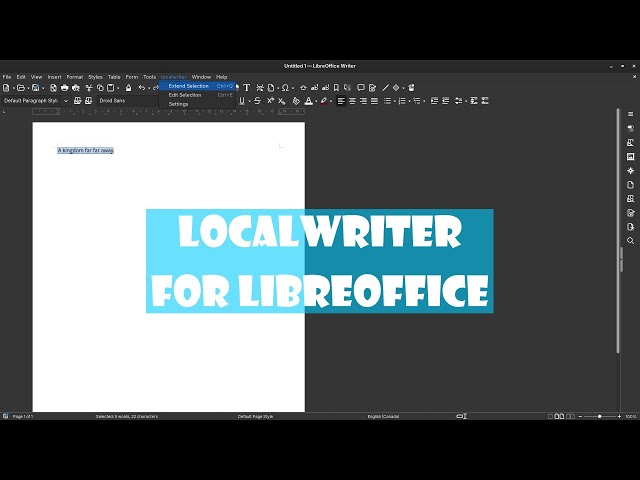Open the bullet list style dropdown arrow
The image size is (640, 480).
(395, 101)
